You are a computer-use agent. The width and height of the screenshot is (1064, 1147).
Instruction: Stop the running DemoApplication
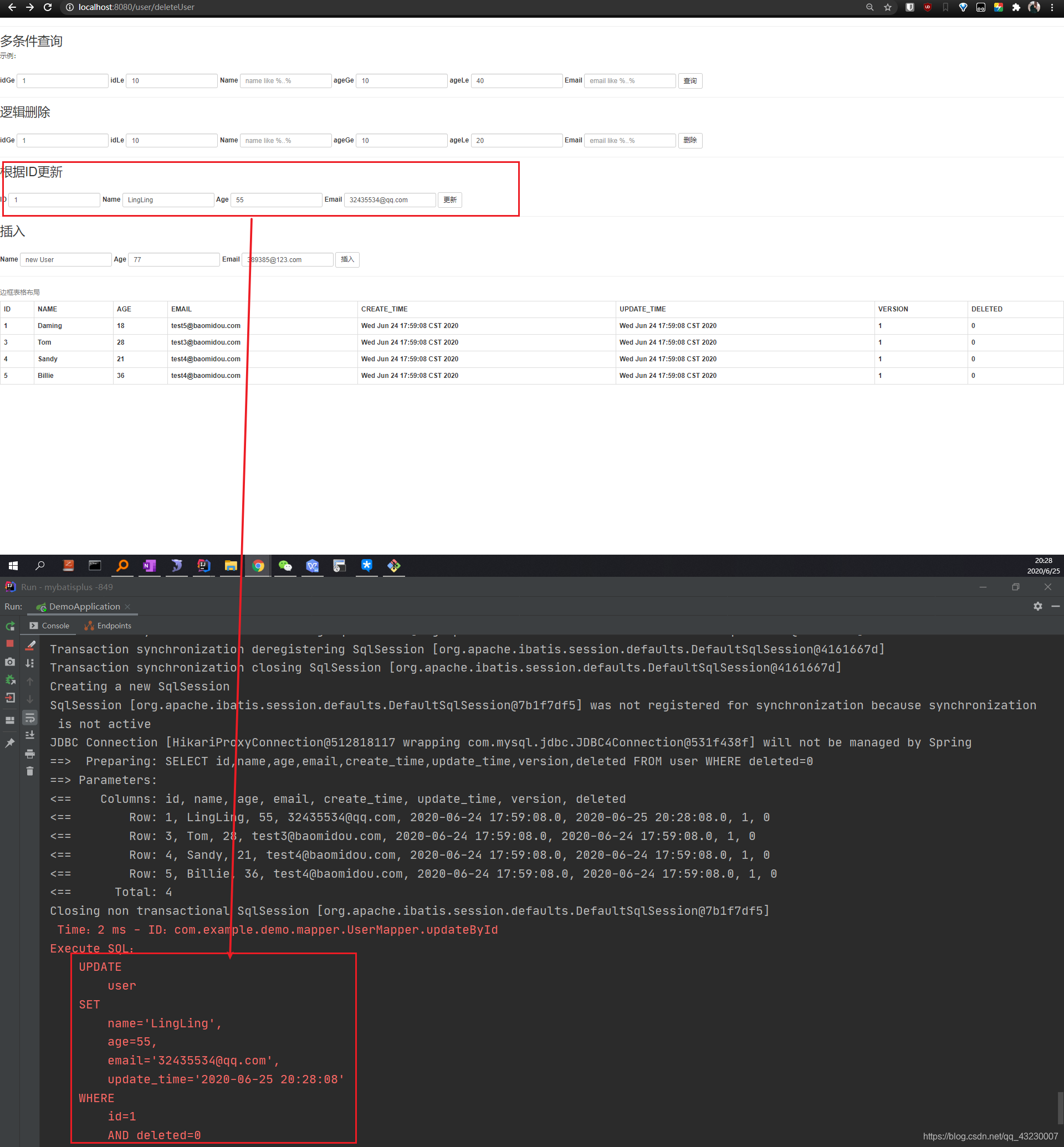(10, 643)
